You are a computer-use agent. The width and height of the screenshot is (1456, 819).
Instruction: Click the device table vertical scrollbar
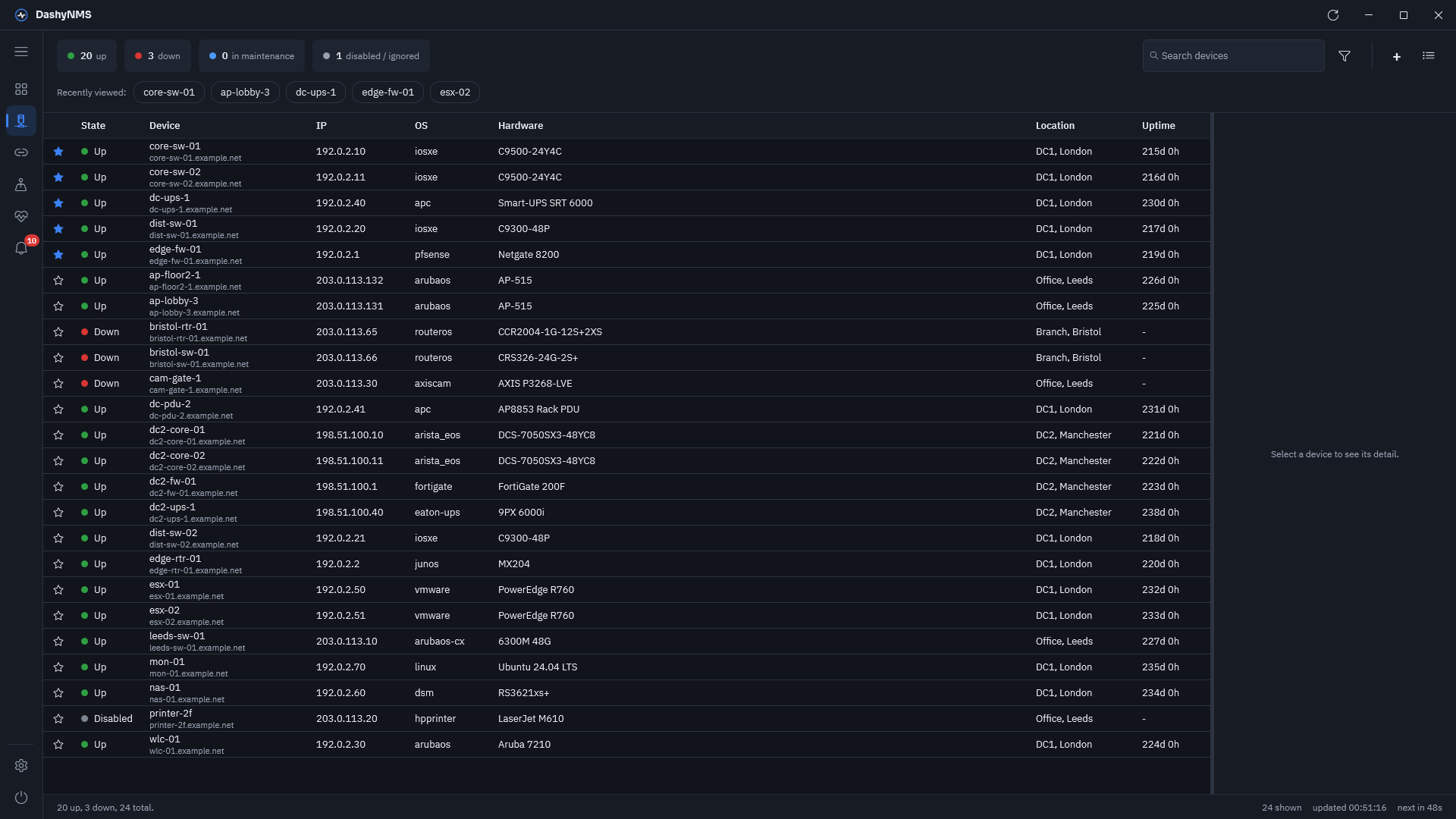tap(1212, 453)
